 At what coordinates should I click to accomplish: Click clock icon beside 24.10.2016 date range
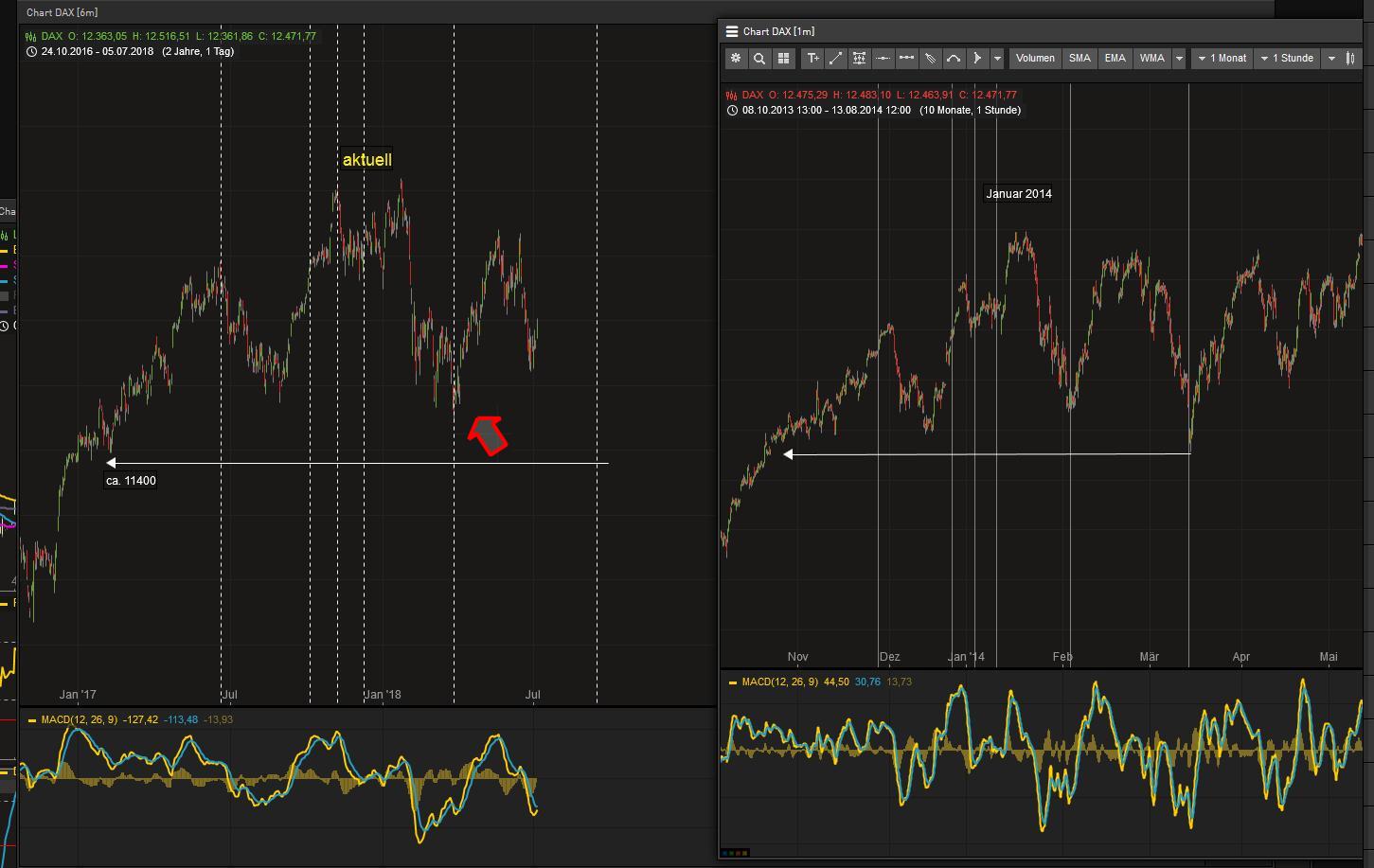[31, 52]
